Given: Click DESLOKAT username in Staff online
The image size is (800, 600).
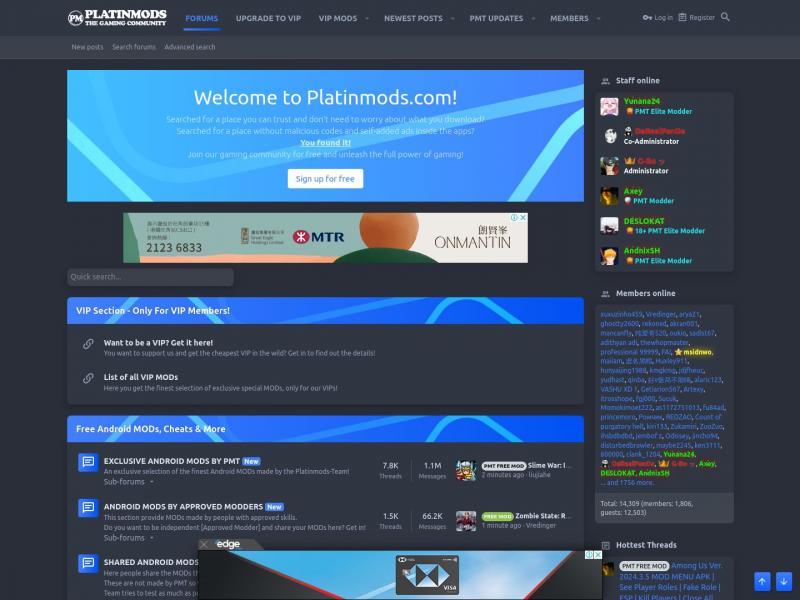Looking at the screenshot, I should click(x=644, y=221).
